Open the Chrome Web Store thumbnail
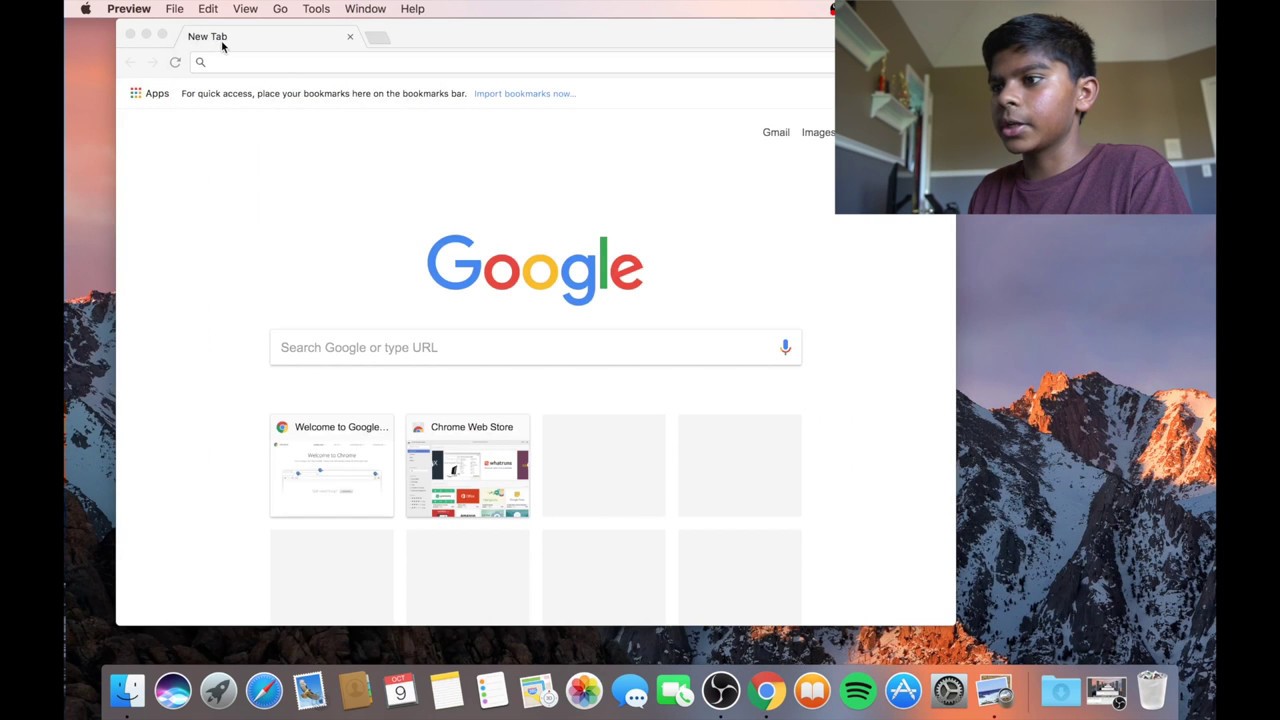The image size is (1280, 720). 468,466
